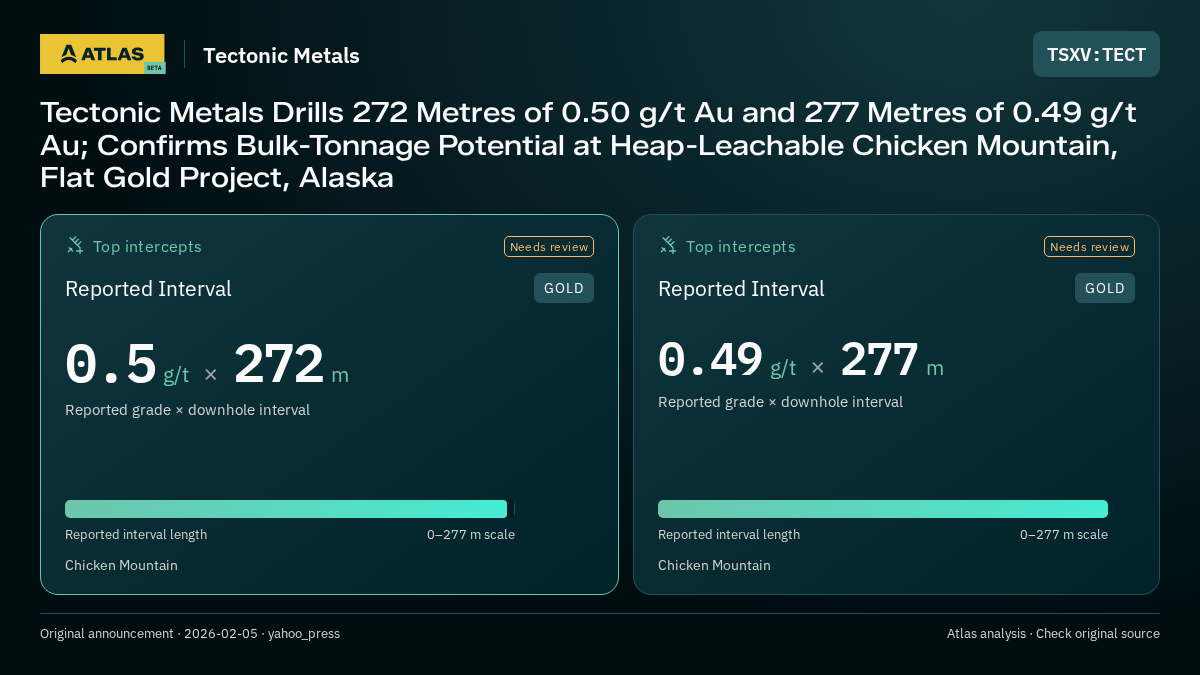Click Reported Interval heading in the 0.49 g/t card
Image resolution: width=1200 pixels, height=675 pixels.
[x=741, y=289]
